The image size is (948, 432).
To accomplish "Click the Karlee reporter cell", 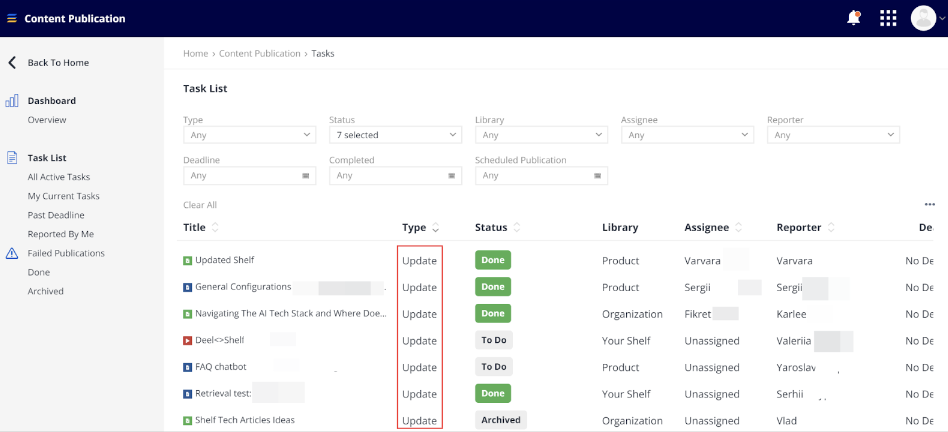I will click(791, 314).
